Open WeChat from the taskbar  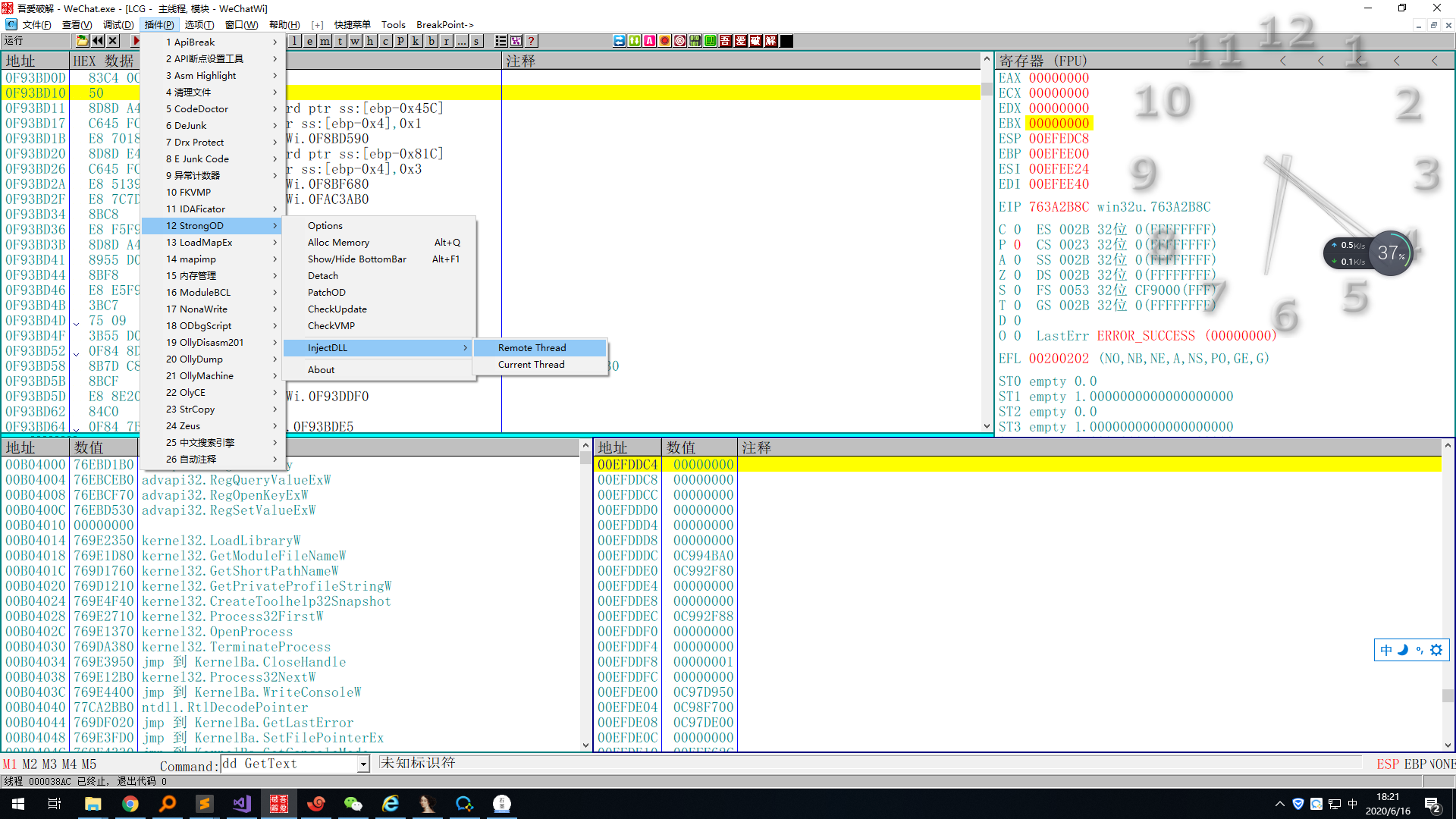coord(353,803)
